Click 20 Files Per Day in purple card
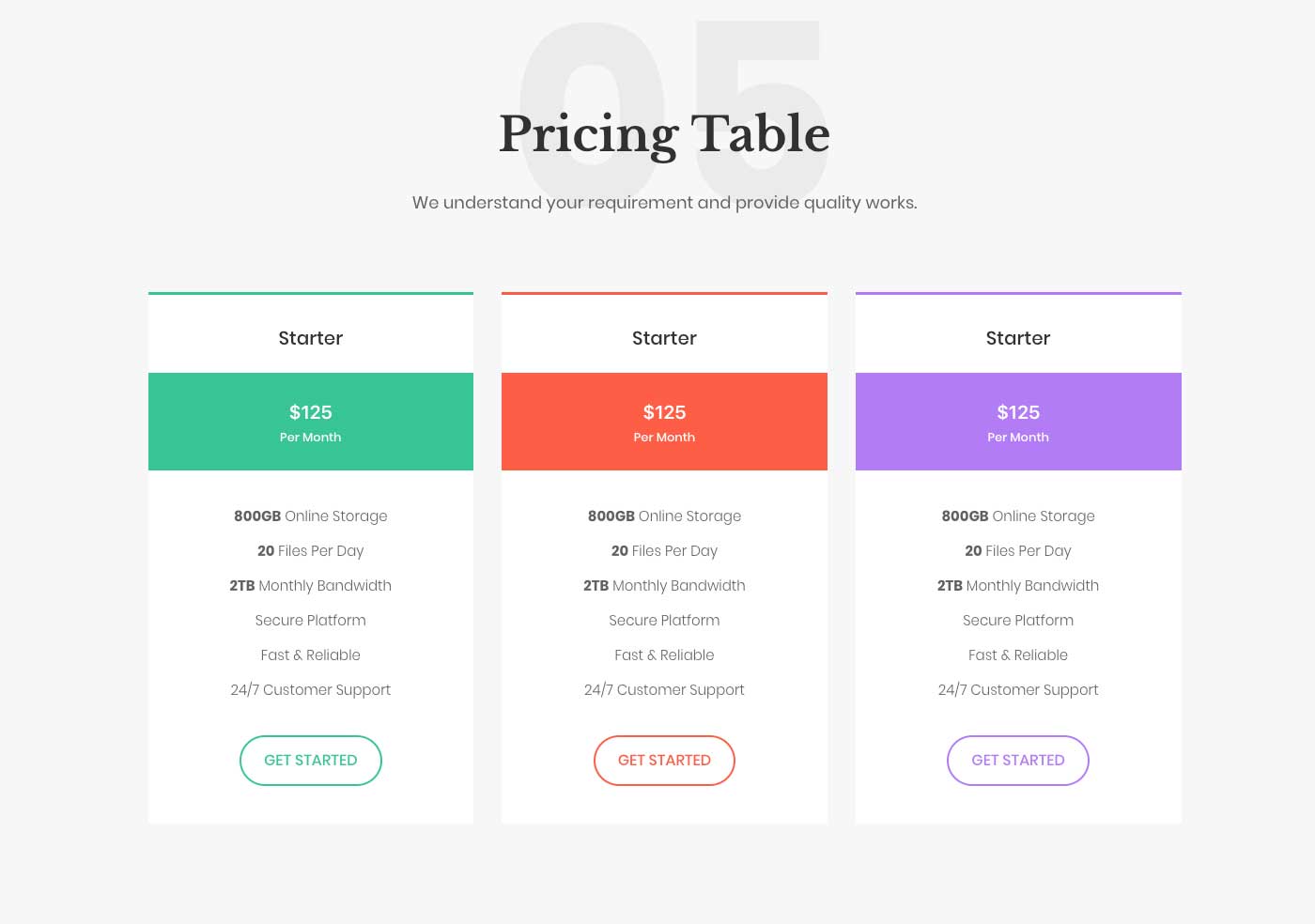 click(x=1018, y=551)
